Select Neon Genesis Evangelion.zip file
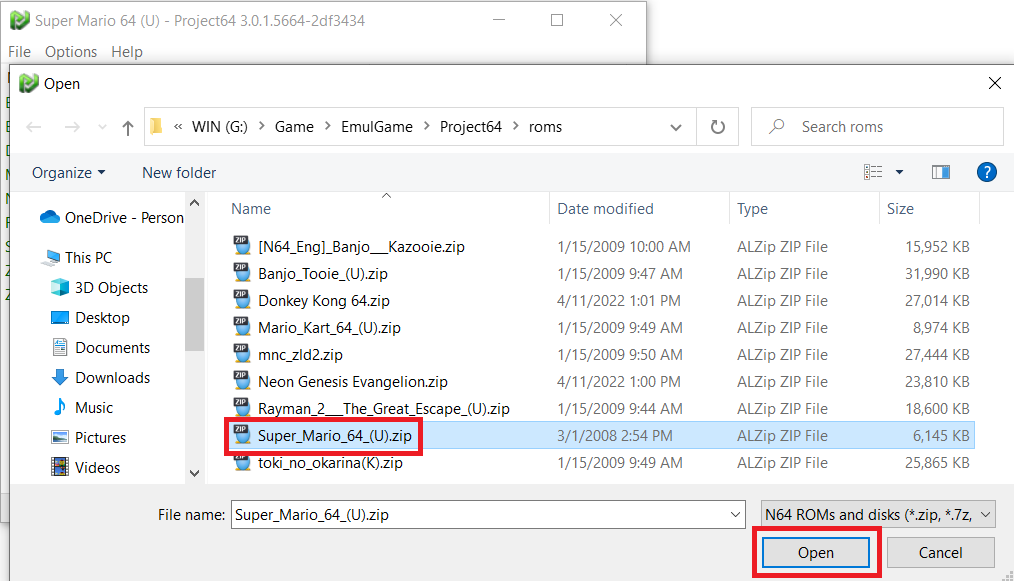The image size is (1014, 581). point(352,382)
